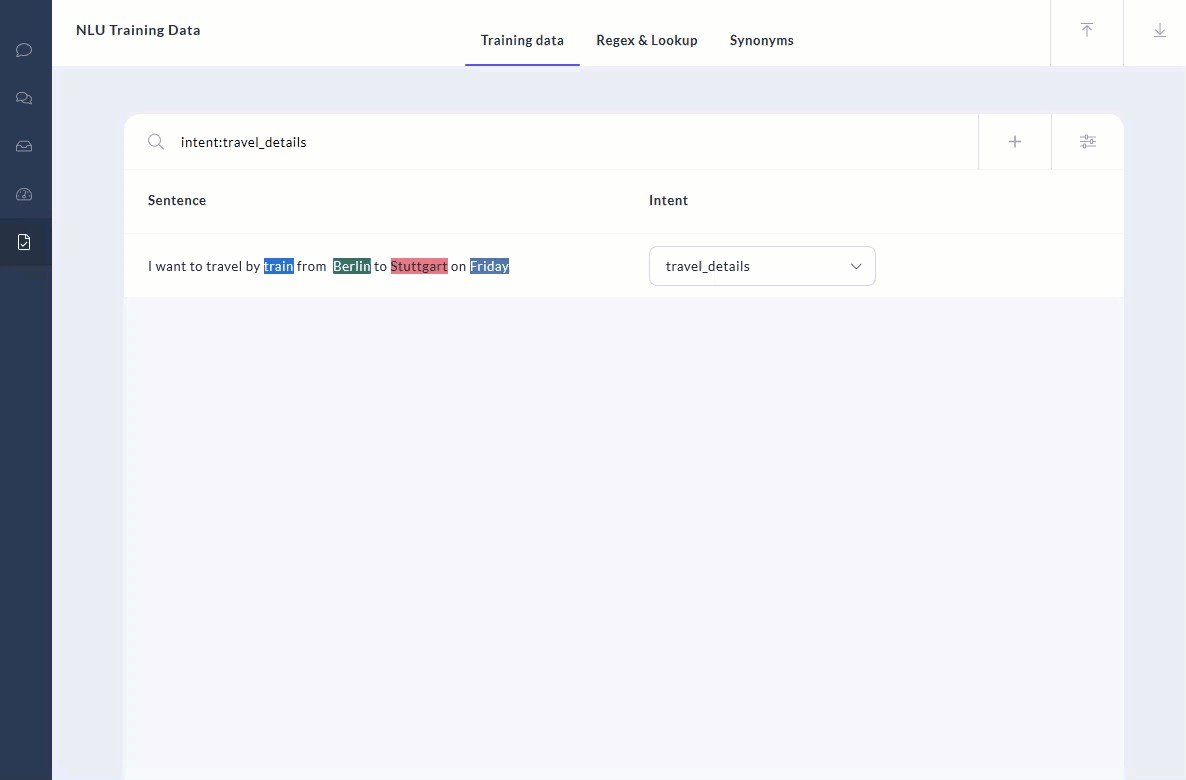Switch to the Training data tab
The width and height of the screenshot is (1186, 780).
522,40
